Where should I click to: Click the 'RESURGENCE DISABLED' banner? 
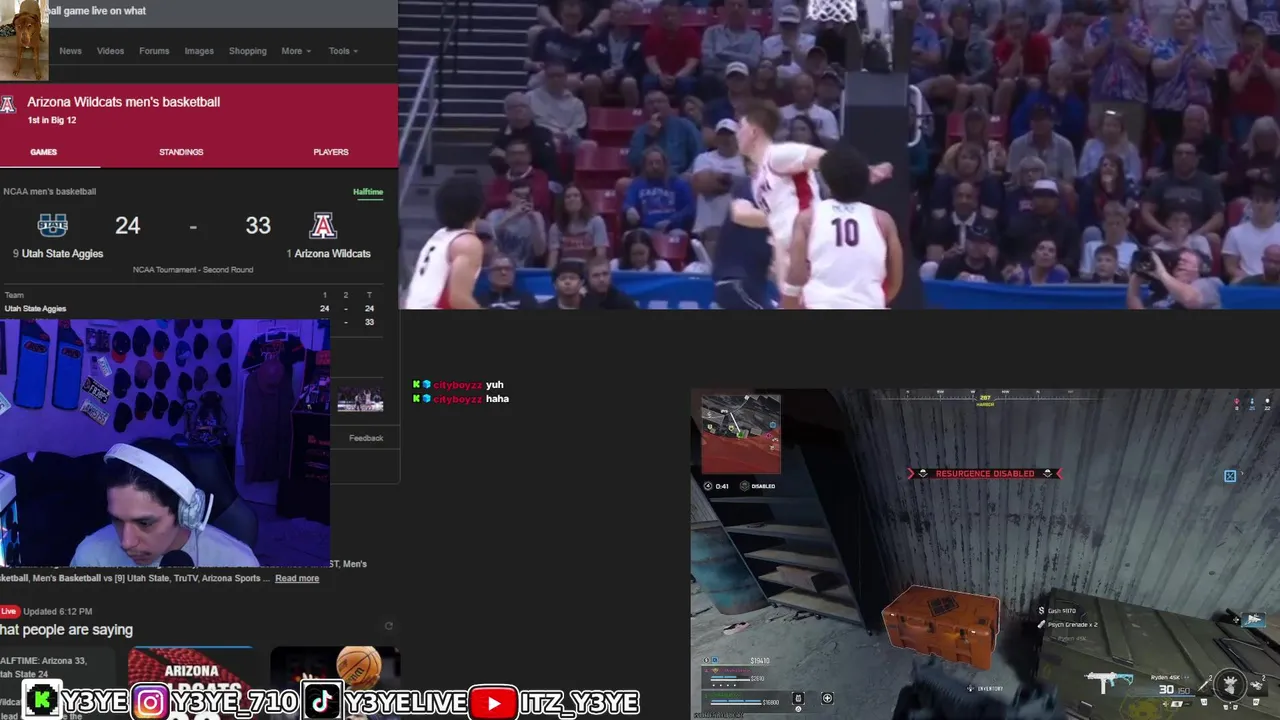click(x=985, y=474)
